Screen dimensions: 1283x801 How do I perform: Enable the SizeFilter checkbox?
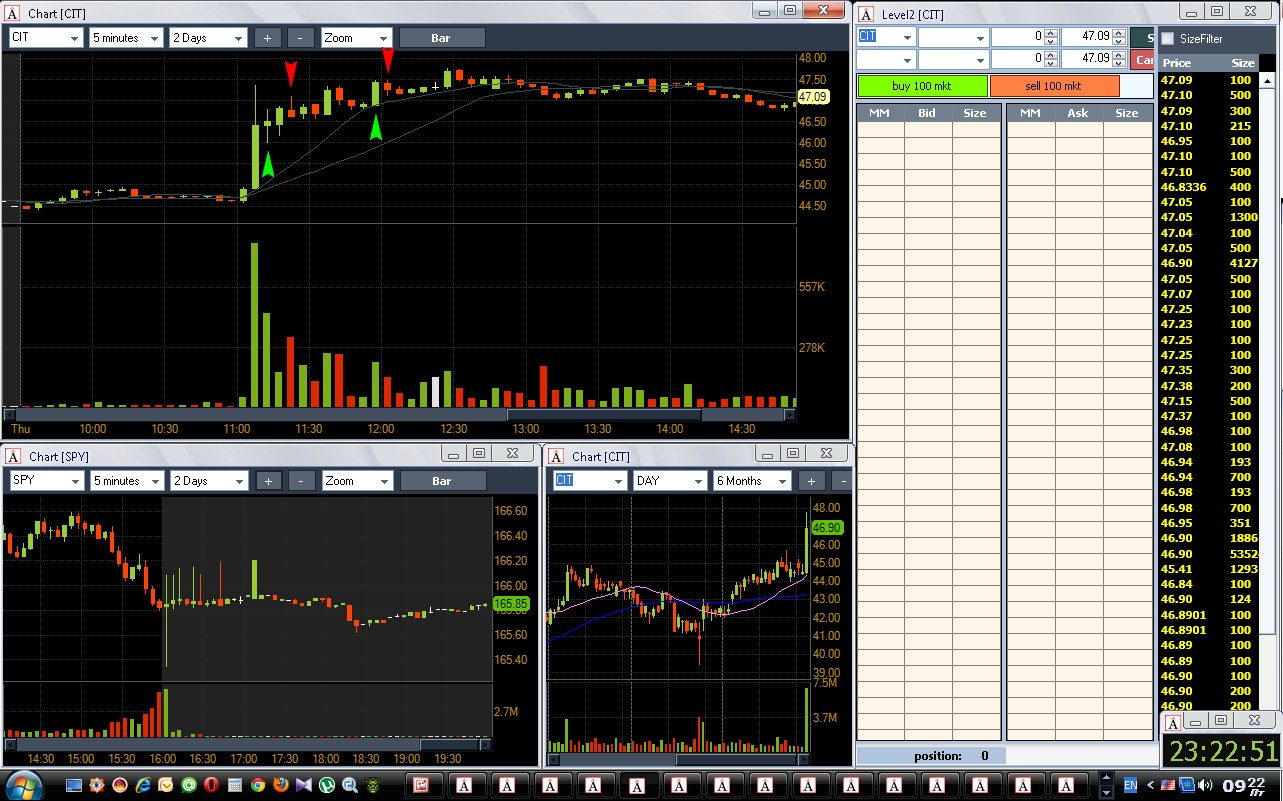1167,39
